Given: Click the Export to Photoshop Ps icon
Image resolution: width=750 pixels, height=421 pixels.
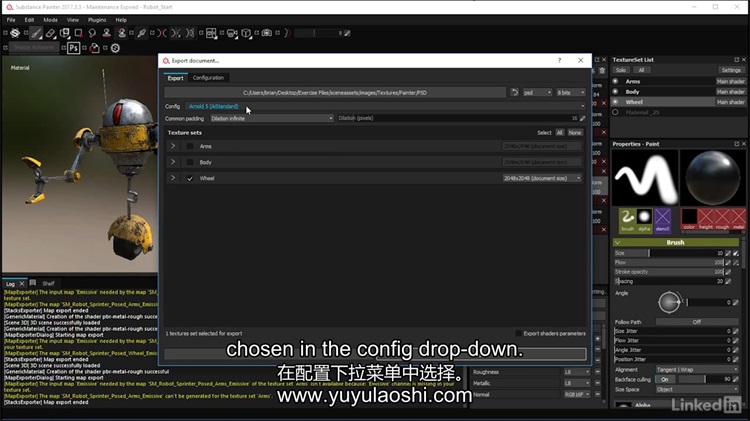Looking at the screenshot, I should pyautogui.click(x=73, y=48).
